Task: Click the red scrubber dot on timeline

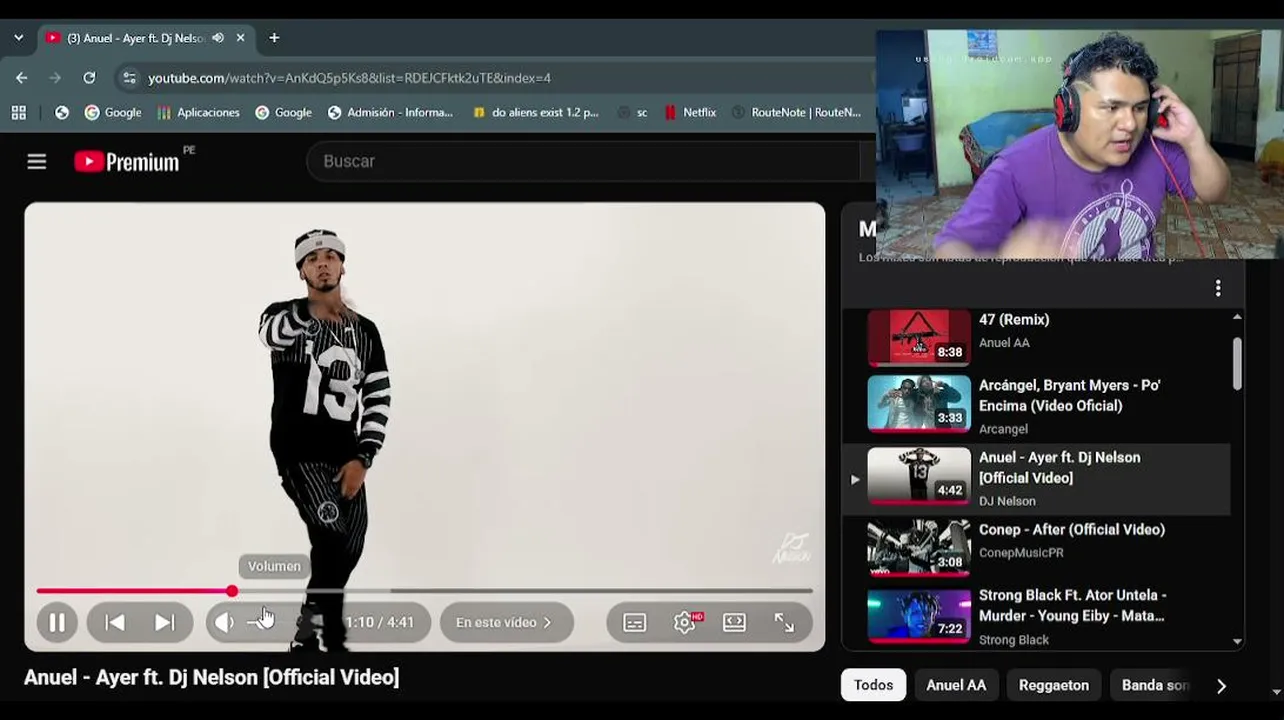Action: (232, 591)
